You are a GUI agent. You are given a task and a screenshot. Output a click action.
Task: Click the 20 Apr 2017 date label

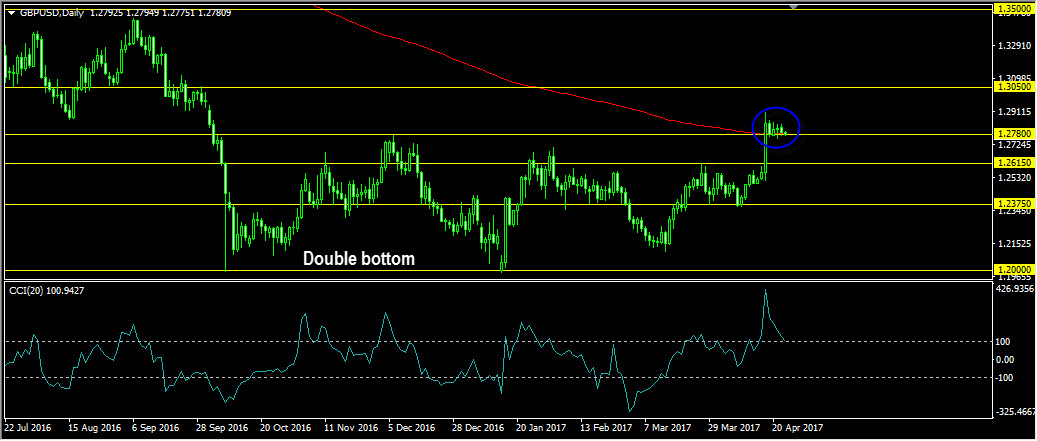(x=796, y=427)
